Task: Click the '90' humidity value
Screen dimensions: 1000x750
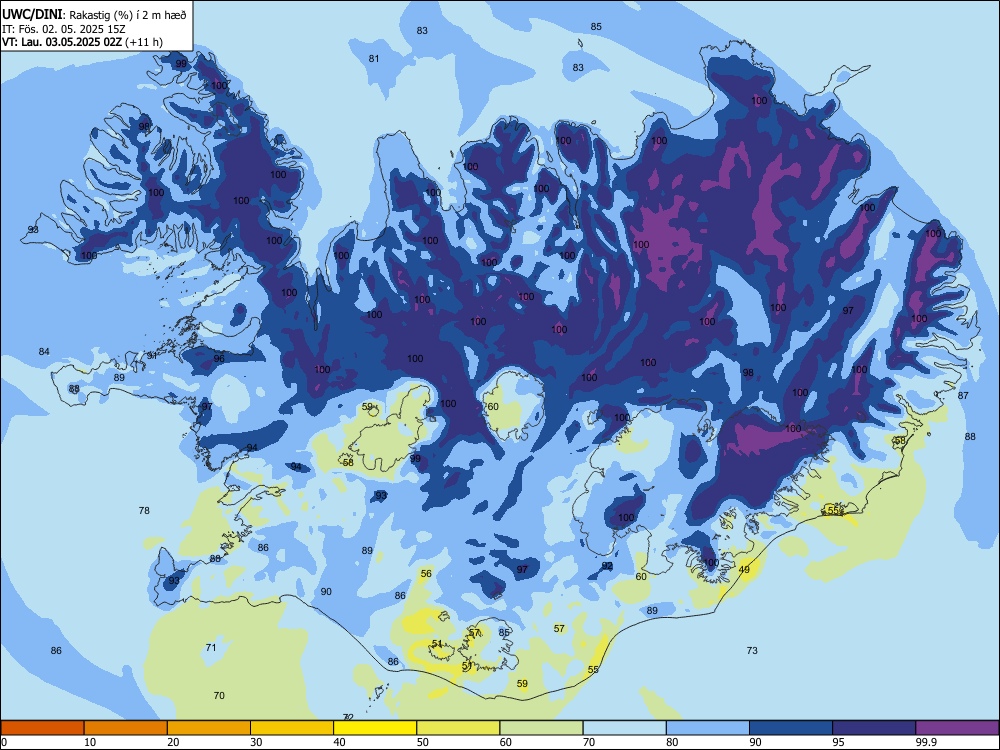Action: click(326, 591)
